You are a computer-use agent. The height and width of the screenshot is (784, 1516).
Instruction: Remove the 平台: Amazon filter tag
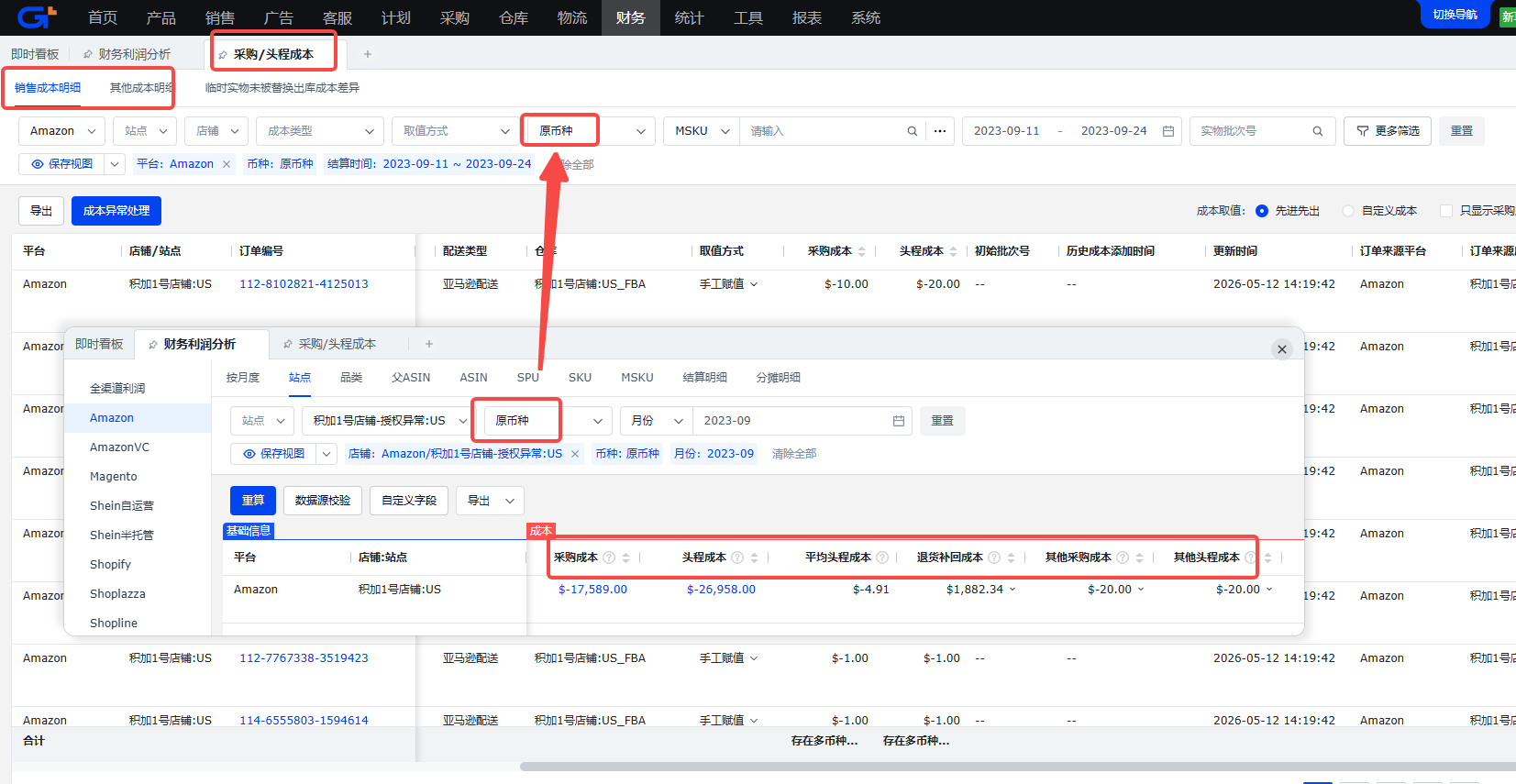point(227,164)
